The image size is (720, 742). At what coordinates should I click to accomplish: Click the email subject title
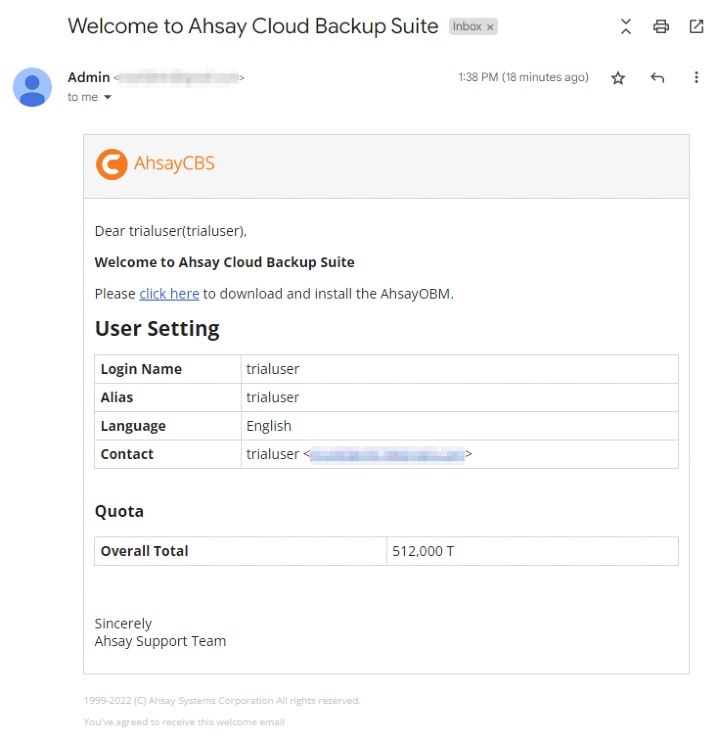click(x=252, y=26)
